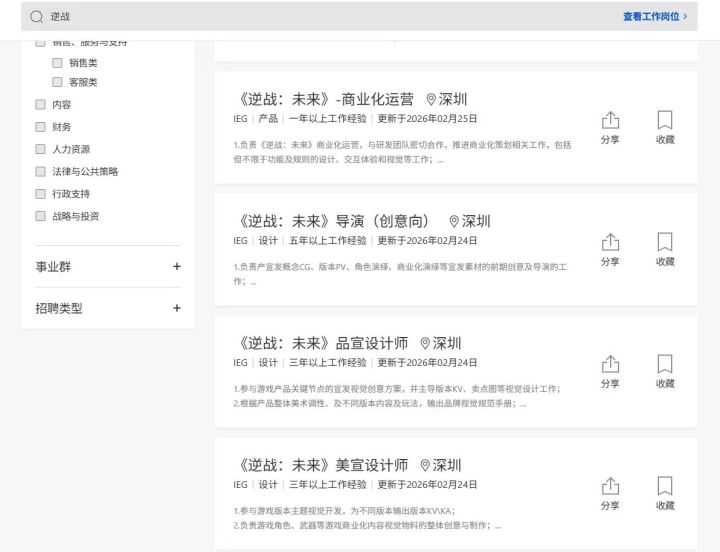Click the search field containing 逆战
The height and width of the screenshot is (552, 720).
[300, 17]
